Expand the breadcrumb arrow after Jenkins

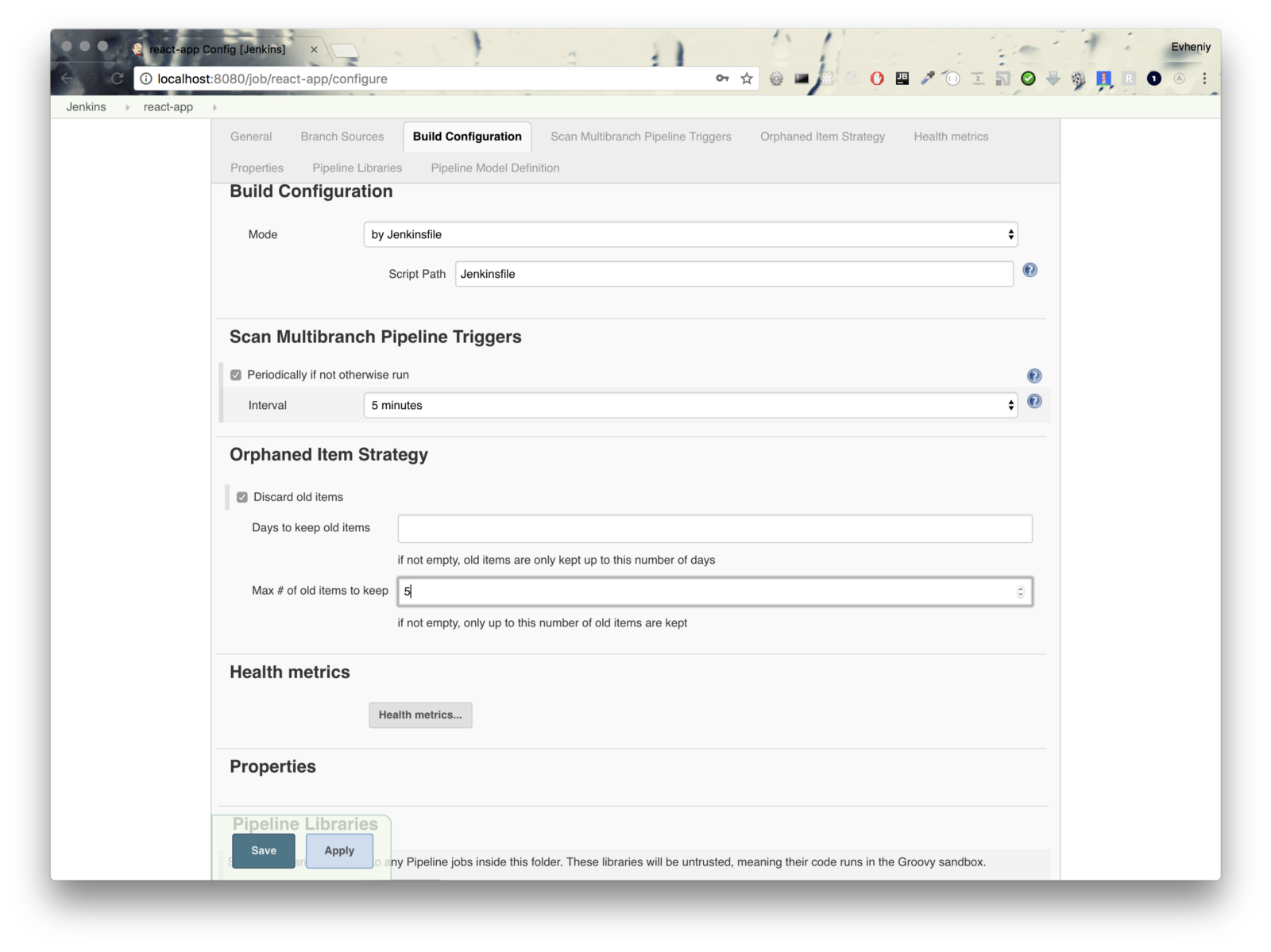pos(127,107)
